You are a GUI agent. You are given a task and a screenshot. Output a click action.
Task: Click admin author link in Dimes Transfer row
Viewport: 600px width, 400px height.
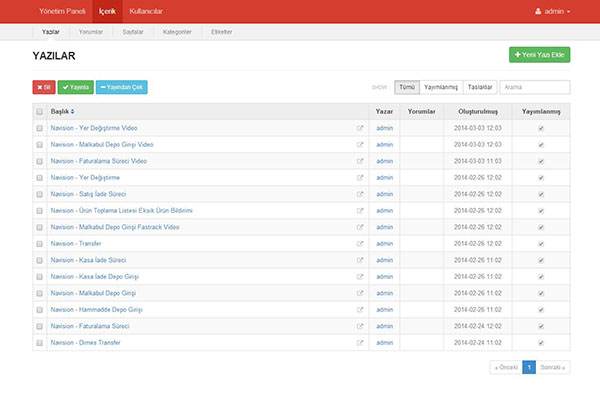[385, 343]
